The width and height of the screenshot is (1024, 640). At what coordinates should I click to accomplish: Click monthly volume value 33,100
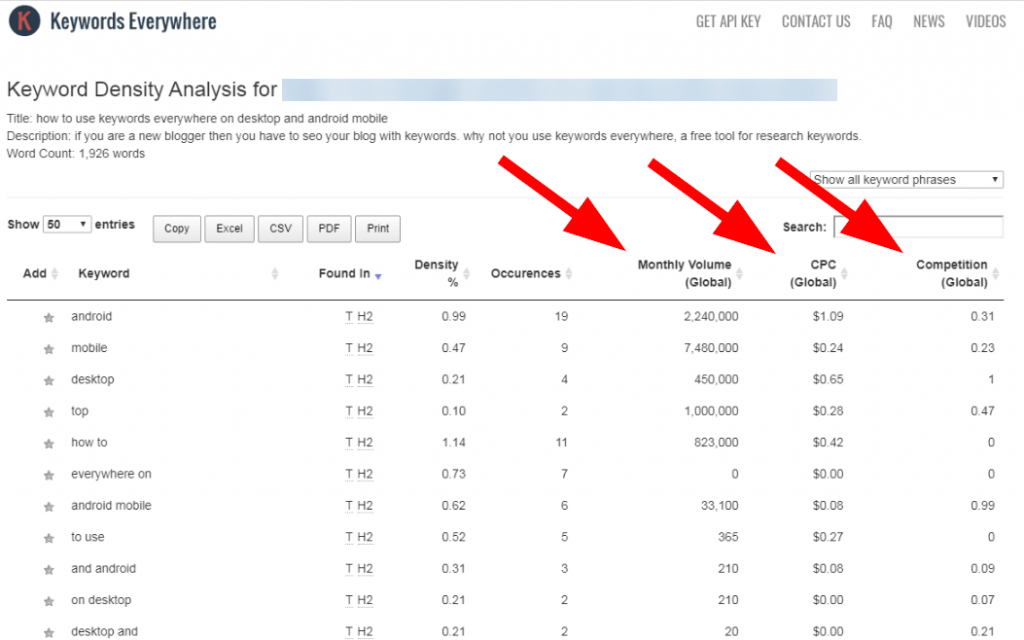click(720, 505)
